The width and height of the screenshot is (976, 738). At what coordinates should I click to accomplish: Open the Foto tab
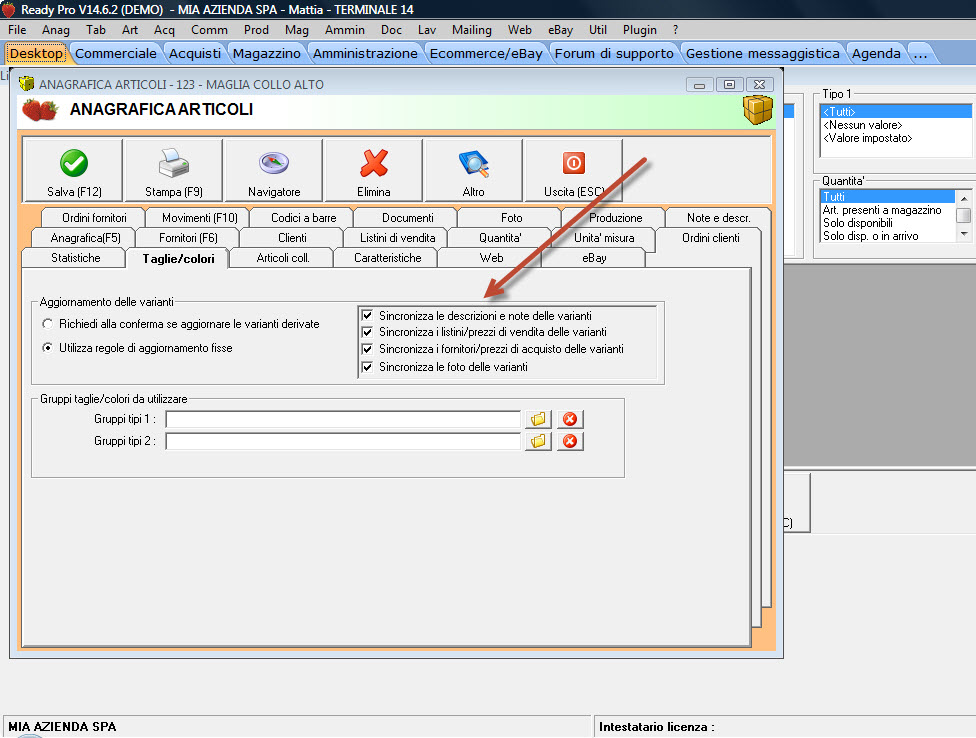click(x=511, y=218)
